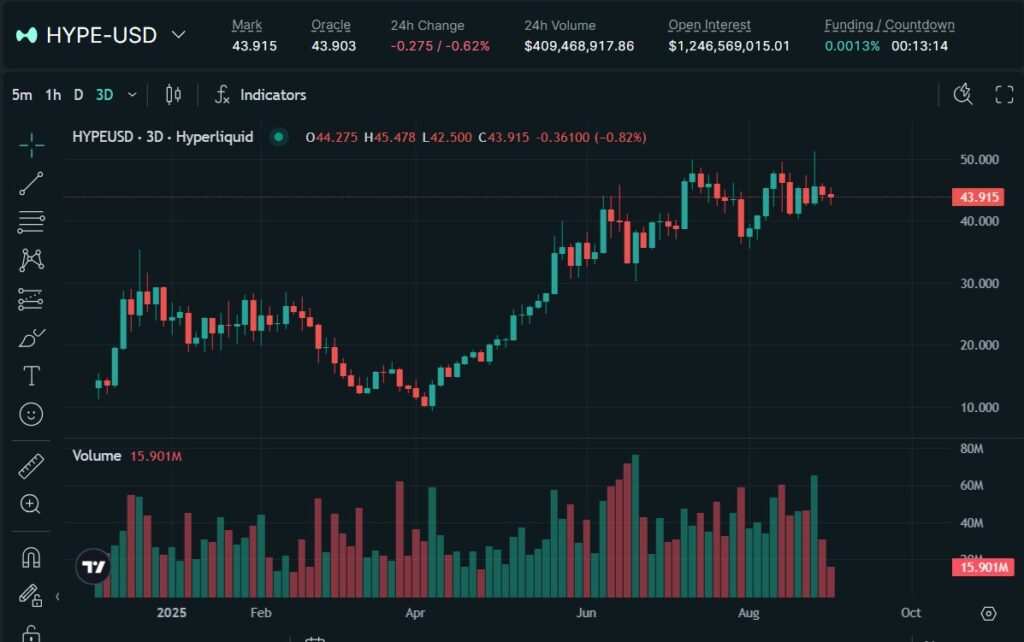
Task: Click open interest value $1,246,569,015.01
Action: (729, 46)
